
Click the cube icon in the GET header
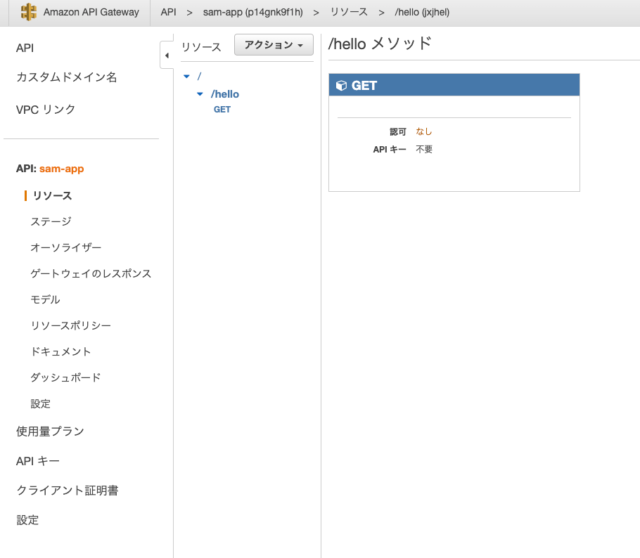(x=341, y=85)
